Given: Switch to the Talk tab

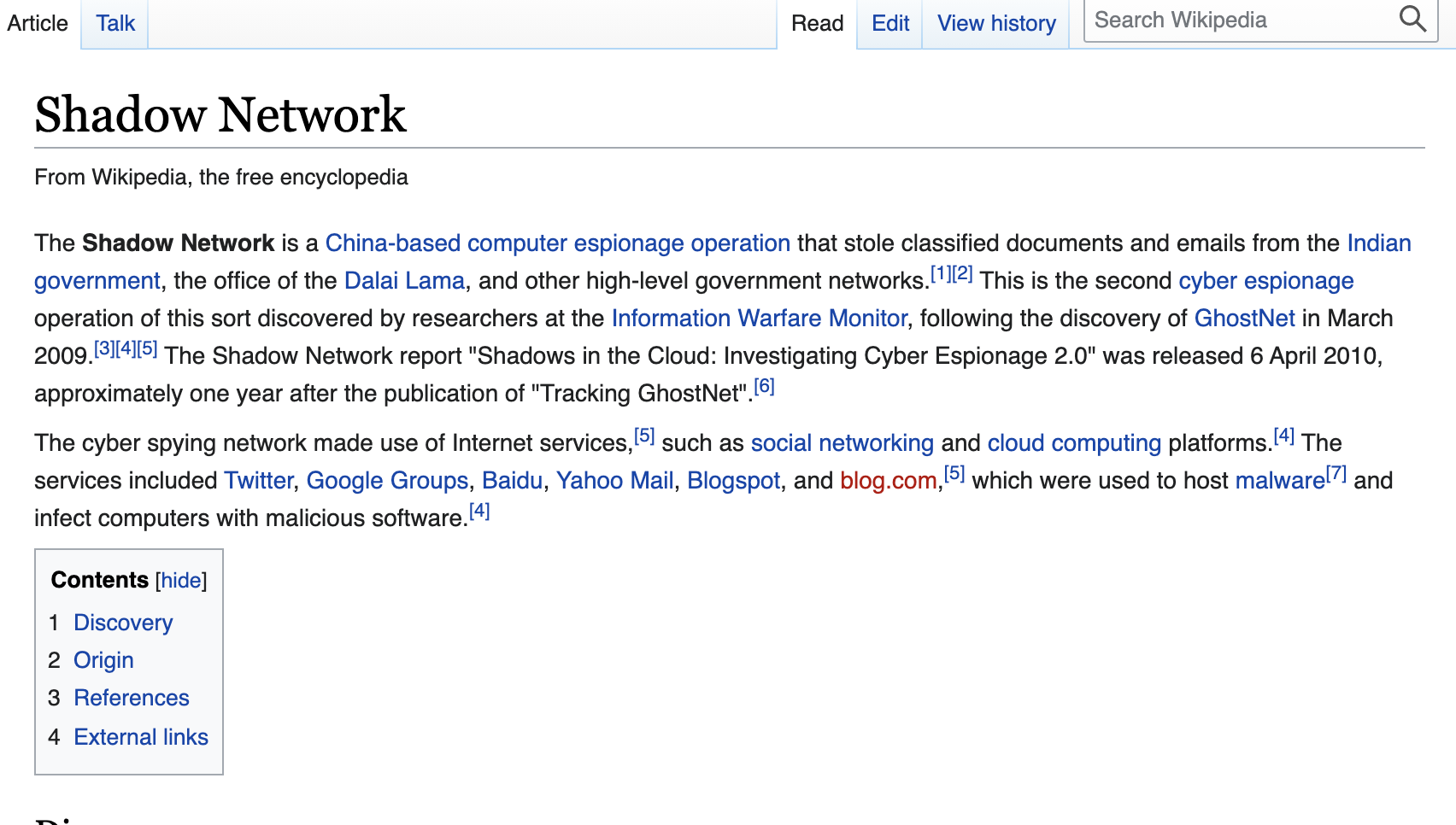Looking at the screenshot, I should [x=115, y=23].
